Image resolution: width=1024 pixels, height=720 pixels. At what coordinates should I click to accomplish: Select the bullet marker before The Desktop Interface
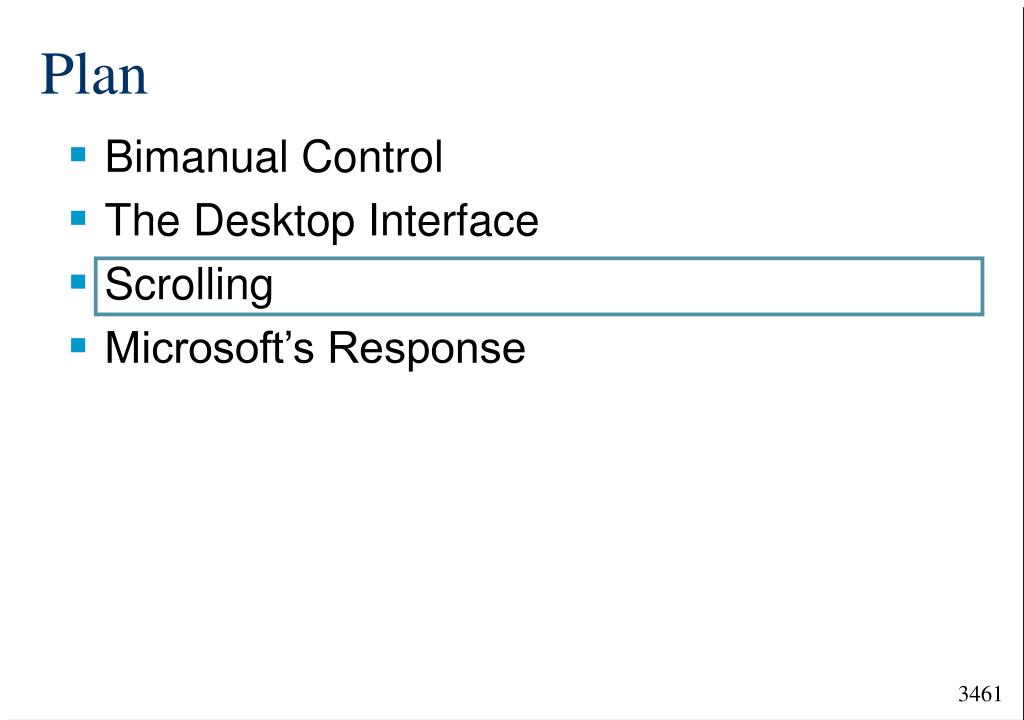79,218
